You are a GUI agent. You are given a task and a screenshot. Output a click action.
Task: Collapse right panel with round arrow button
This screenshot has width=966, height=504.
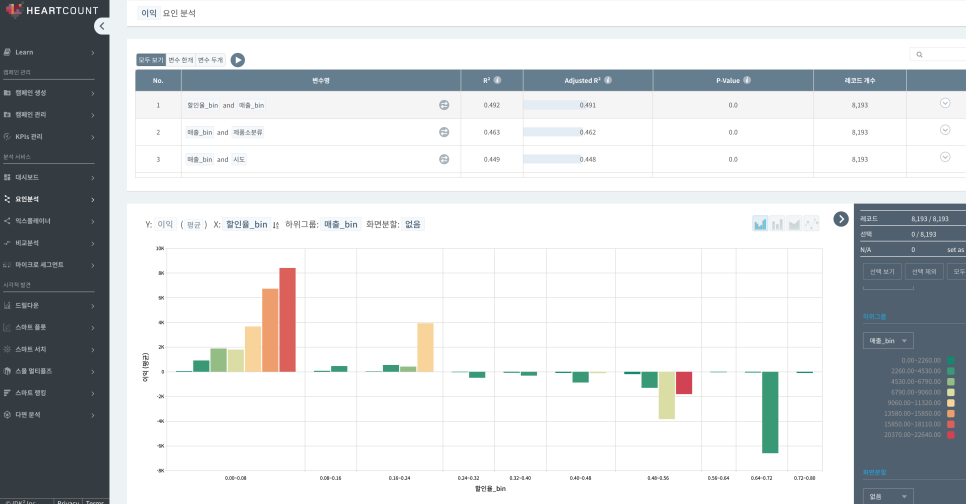841,219
